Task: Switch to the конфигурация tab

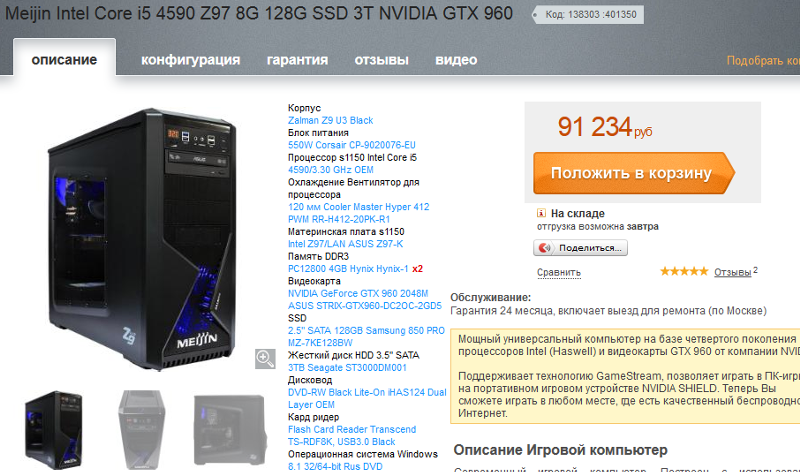Action: tap(190, 60)
